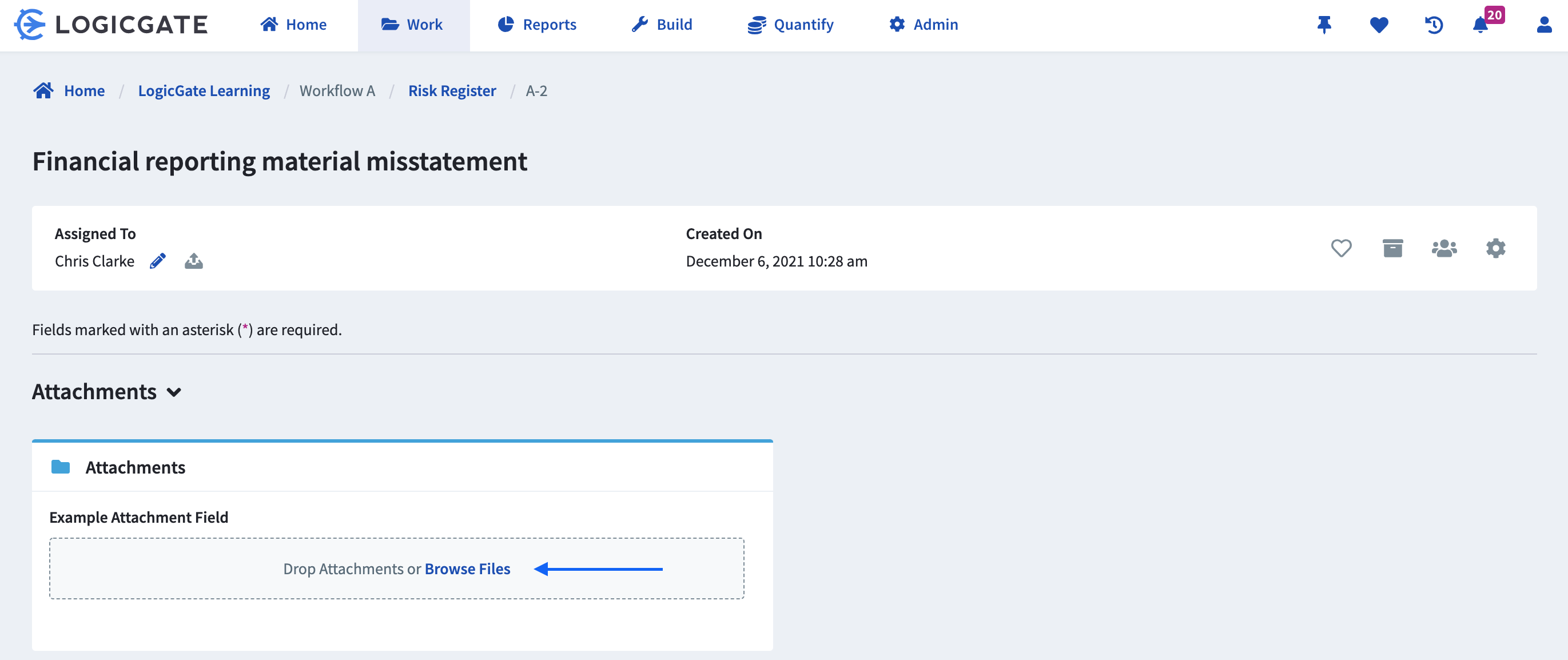Click the Attachments panel header text

click(x=135, y=467)
